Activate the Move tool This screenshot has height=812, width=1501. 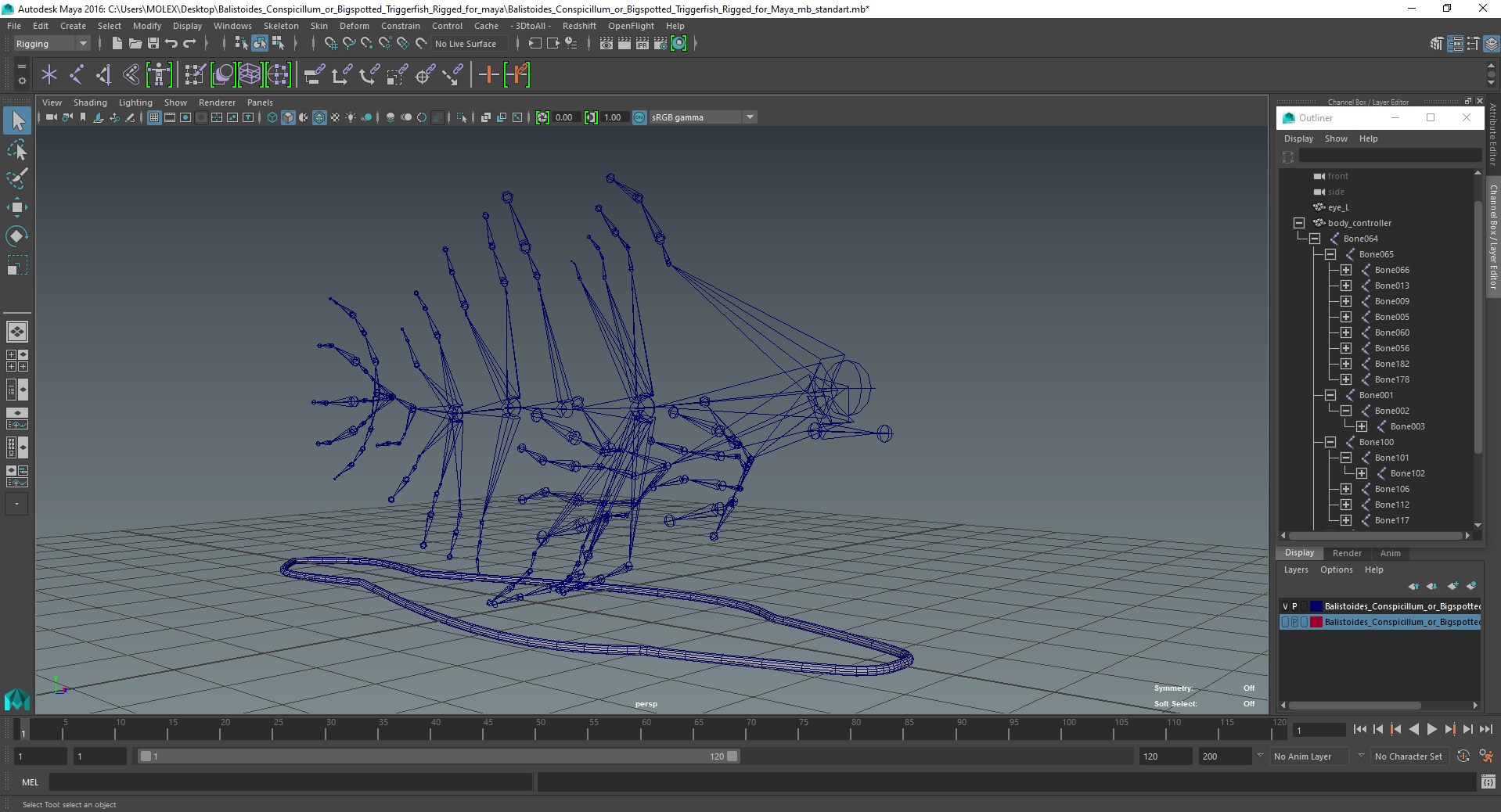click(x=17, y=207)
